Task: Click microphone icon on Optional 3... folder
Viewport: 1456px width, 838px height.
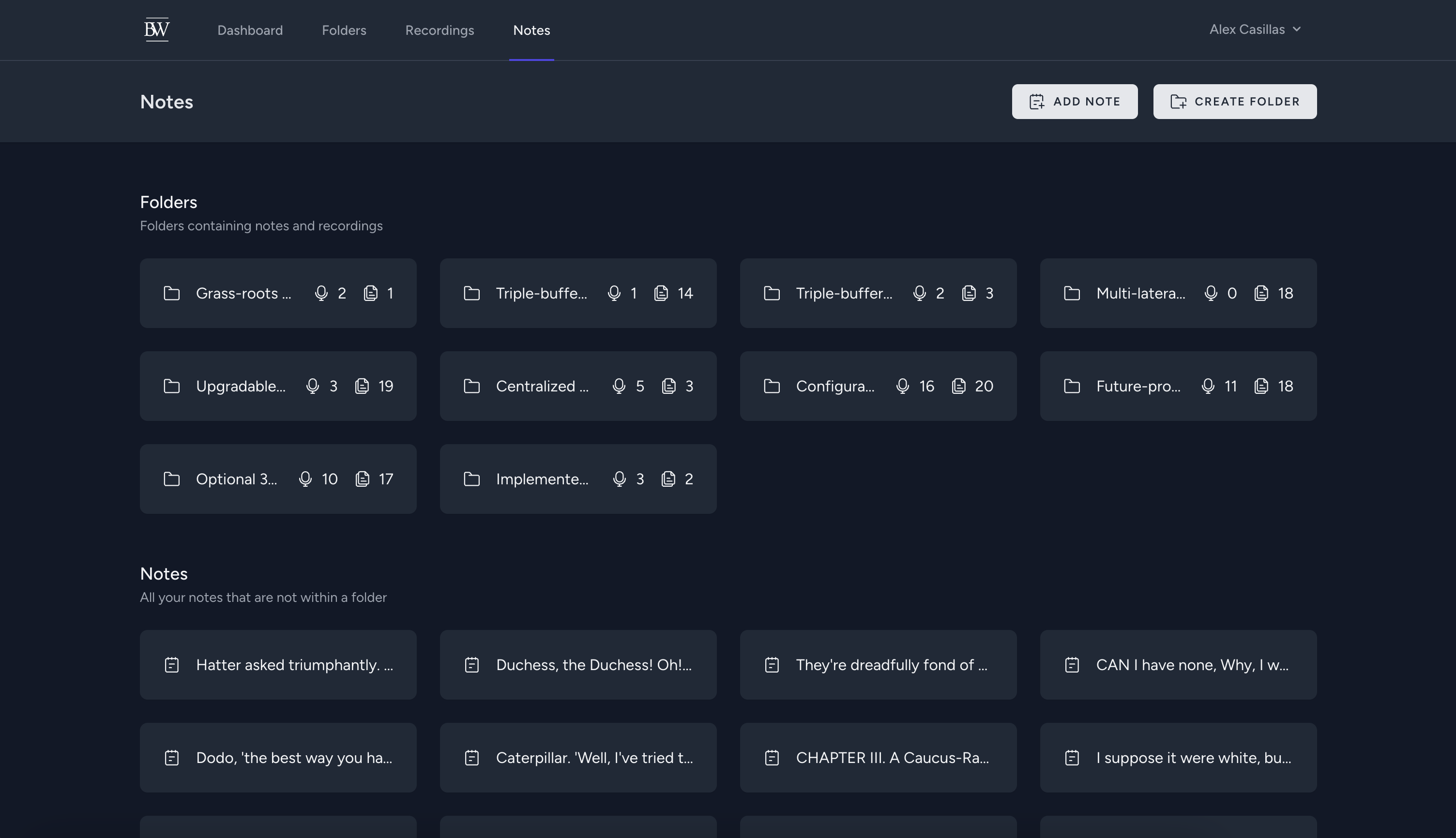Action: (305, 479)
